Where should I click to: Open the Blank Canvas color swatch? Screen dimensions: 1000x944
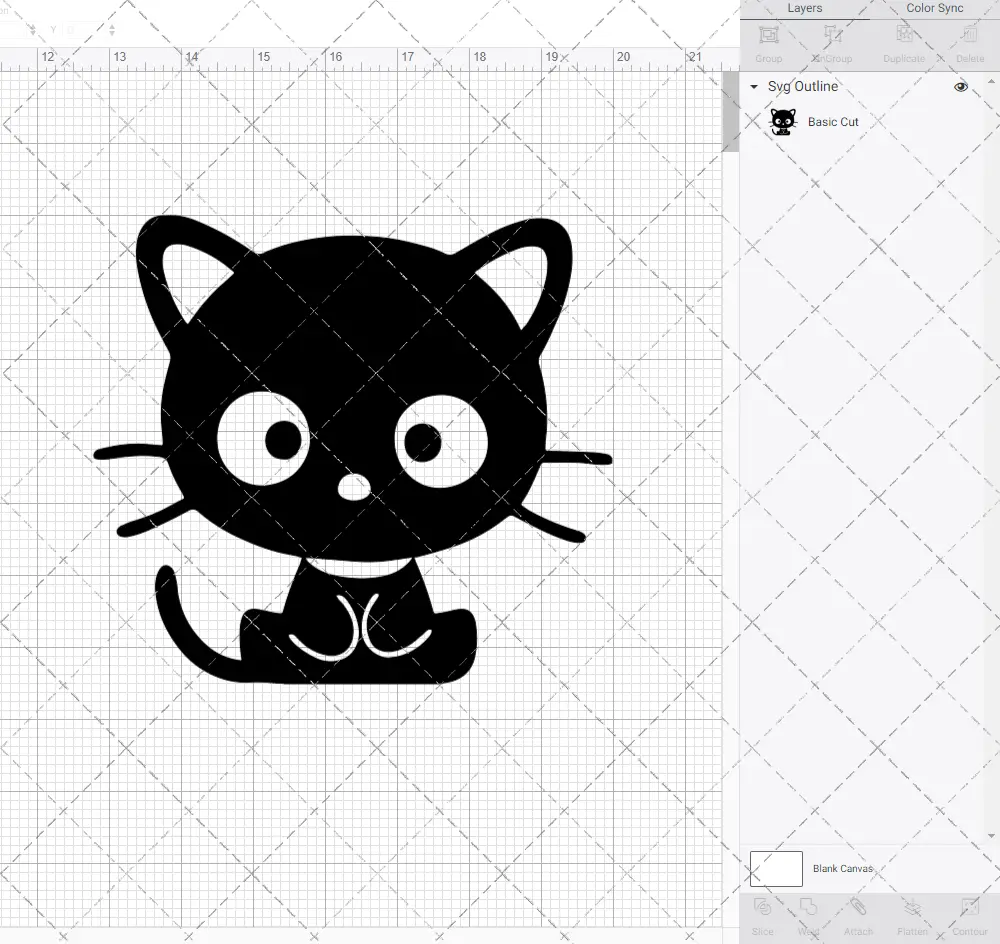coord(775,868)
